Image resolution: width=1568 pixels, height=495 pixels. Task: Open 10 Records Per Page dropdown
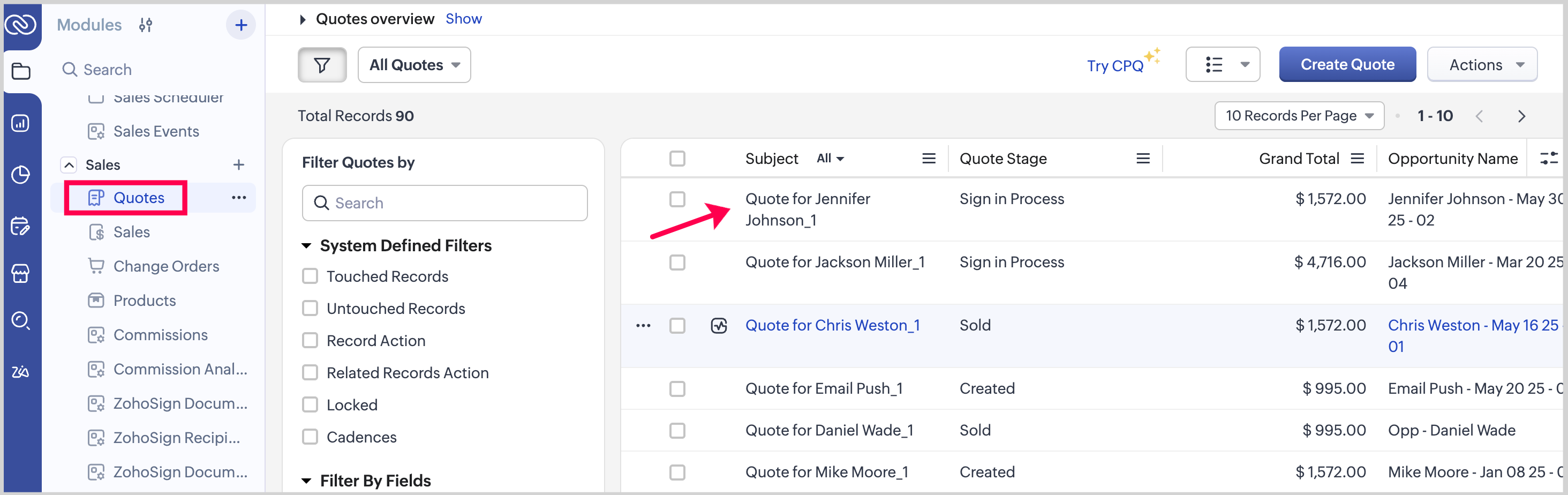click(x=1298, y=116)
